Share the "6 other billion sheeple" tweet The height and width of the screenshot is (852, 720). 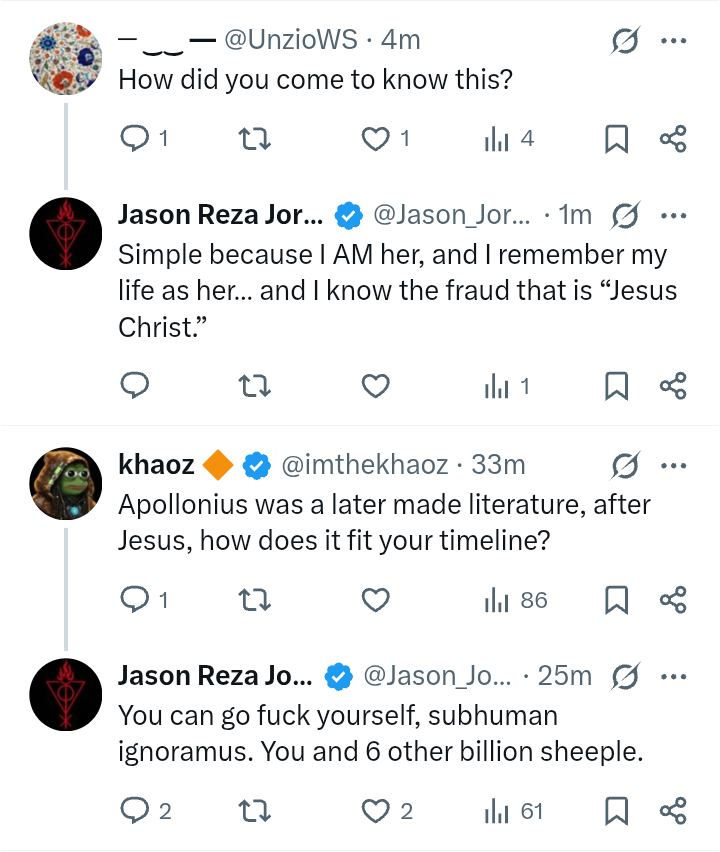pos(673,811)
